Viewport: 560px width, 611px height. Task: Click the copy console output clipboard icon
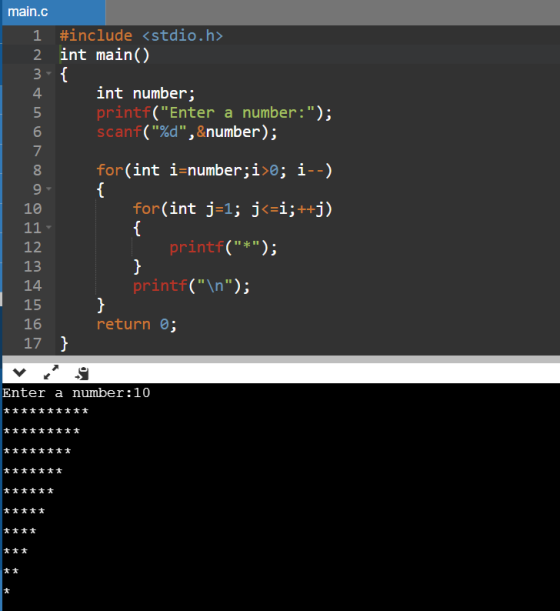pos(82,373)
